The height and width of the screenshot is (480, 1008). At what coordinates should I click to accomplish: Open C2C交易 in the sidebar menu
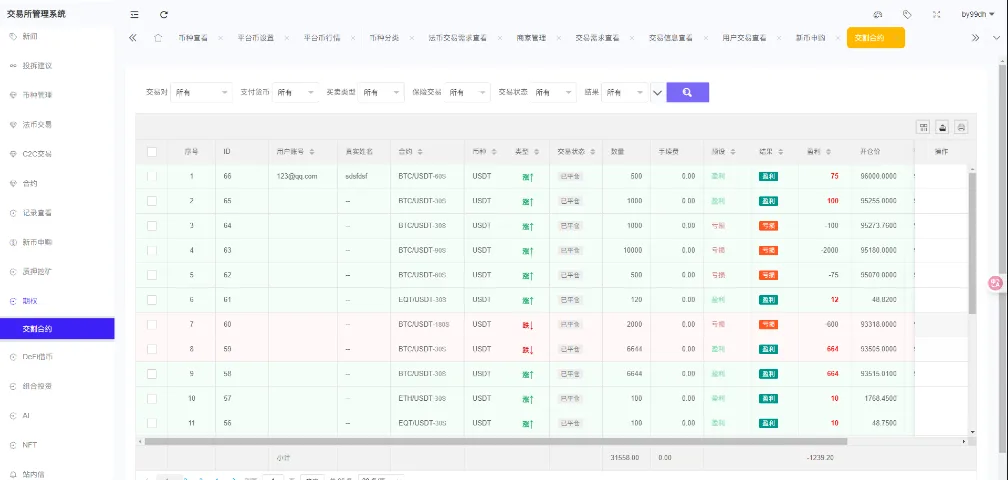point(37,154)
